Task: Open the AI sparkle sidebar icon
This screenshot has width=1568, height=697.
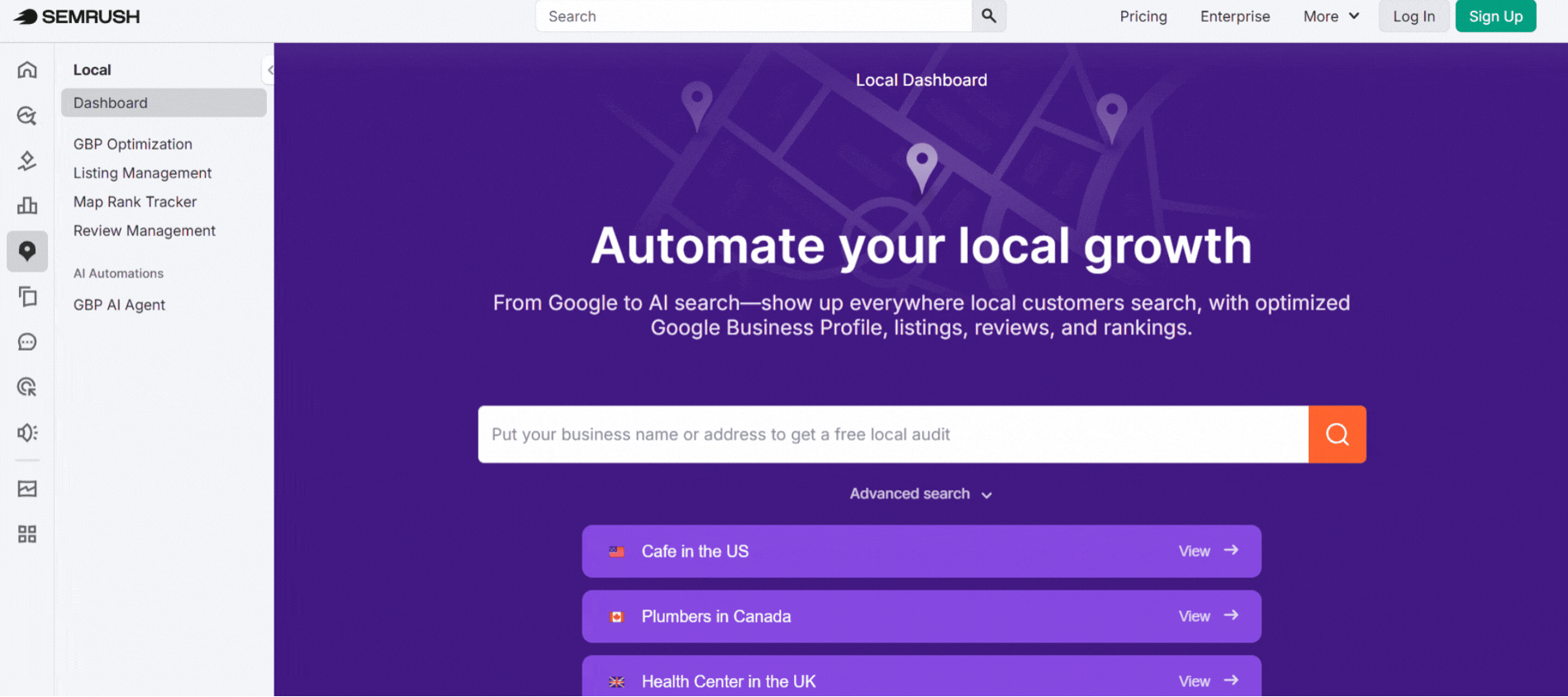Action: [x=27, y=160]
